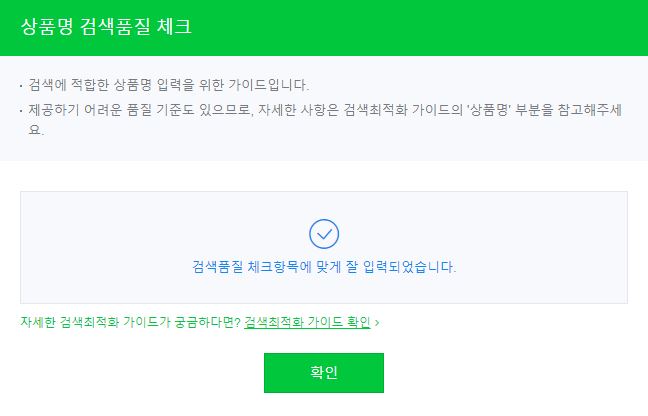The width and height of the screenshot is (648, 416).
Task: Click the bullet dot before '제공하기 어려운'
Action: point(21,111)
